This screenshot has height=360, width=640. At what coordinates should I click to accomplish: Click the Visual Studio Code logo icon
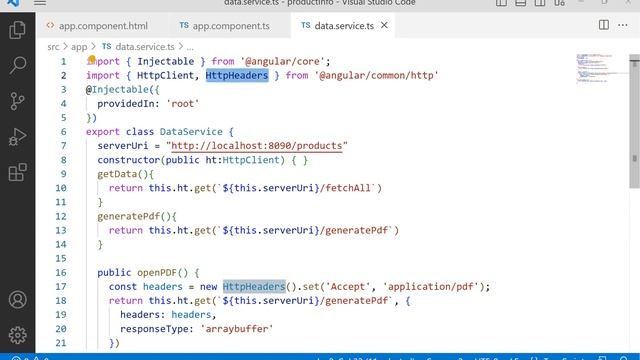[x=13, y=3]
